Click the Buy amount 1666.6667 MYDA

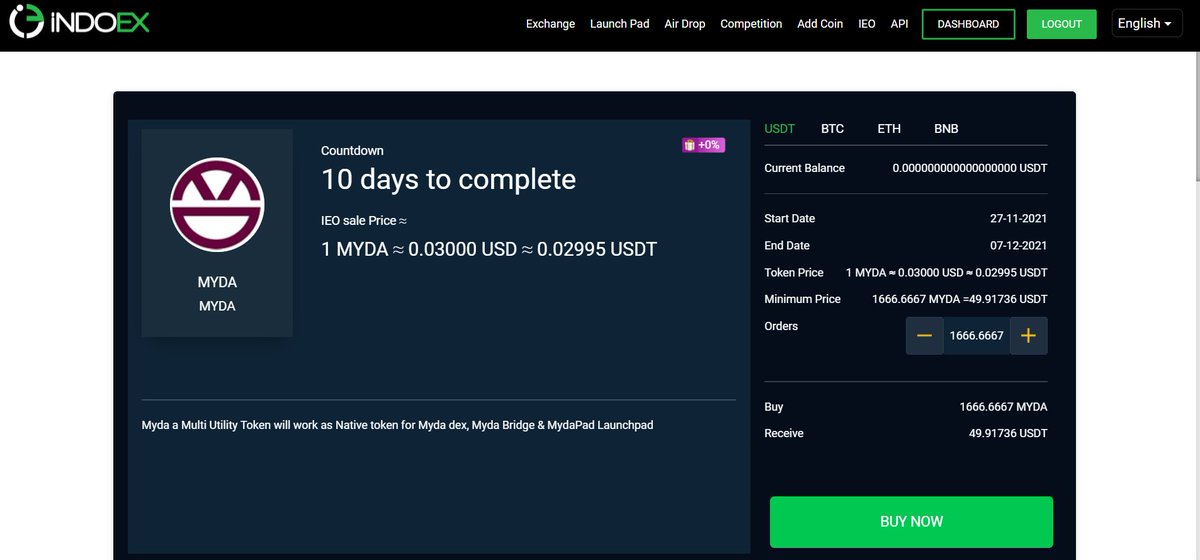(x=1003, y=407)
